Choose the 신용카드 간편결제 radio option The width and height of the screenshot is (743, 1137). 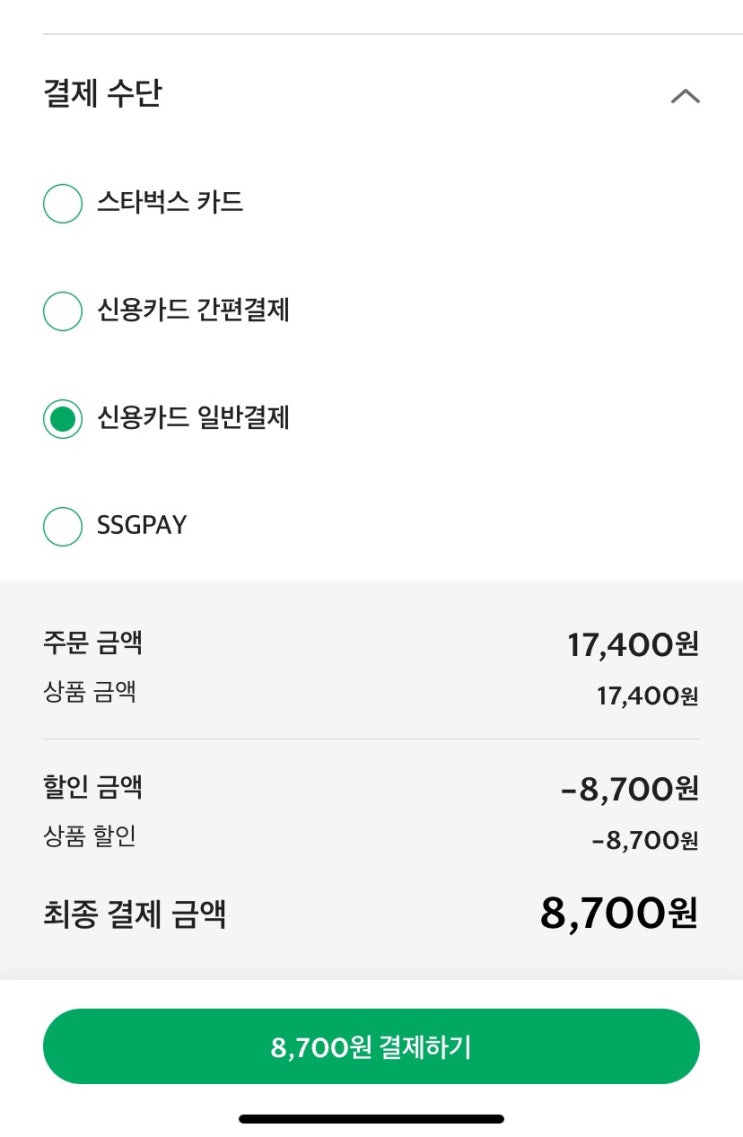62,311
